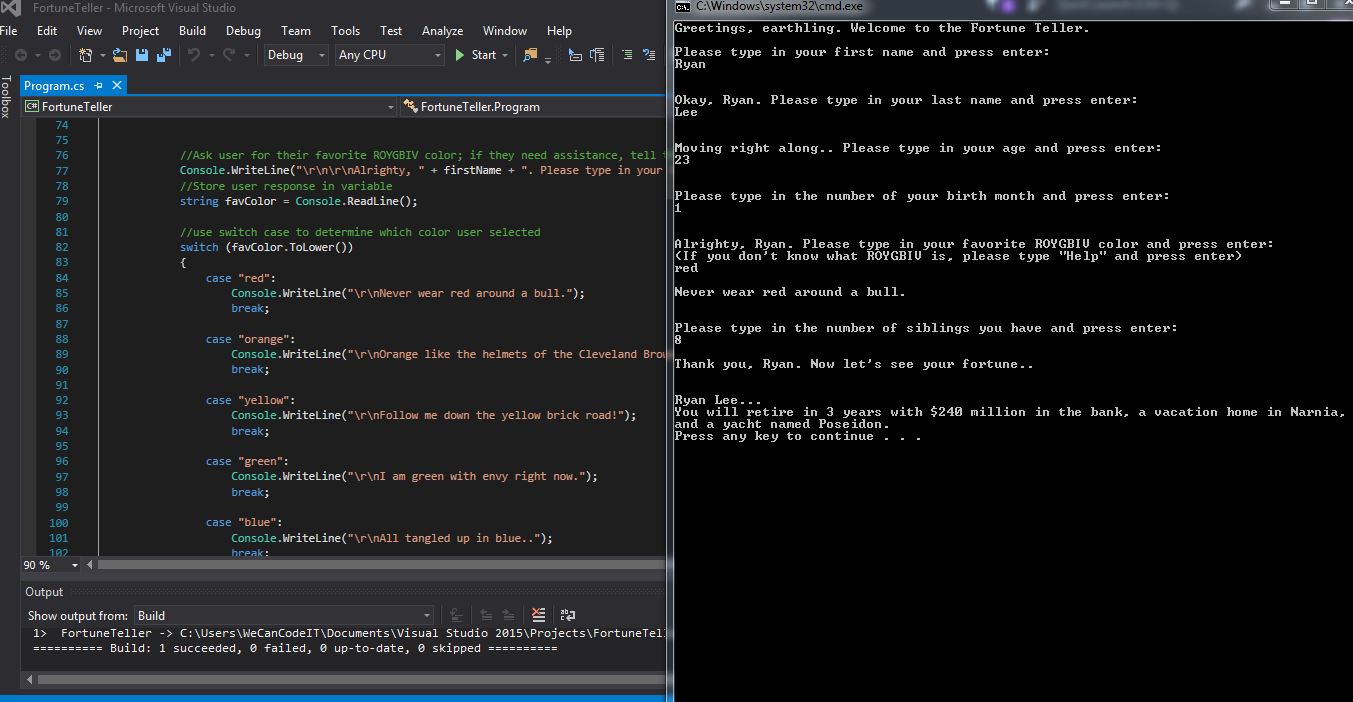
Task: Click the Find Message in Code output icon
Action: point(456,616)
